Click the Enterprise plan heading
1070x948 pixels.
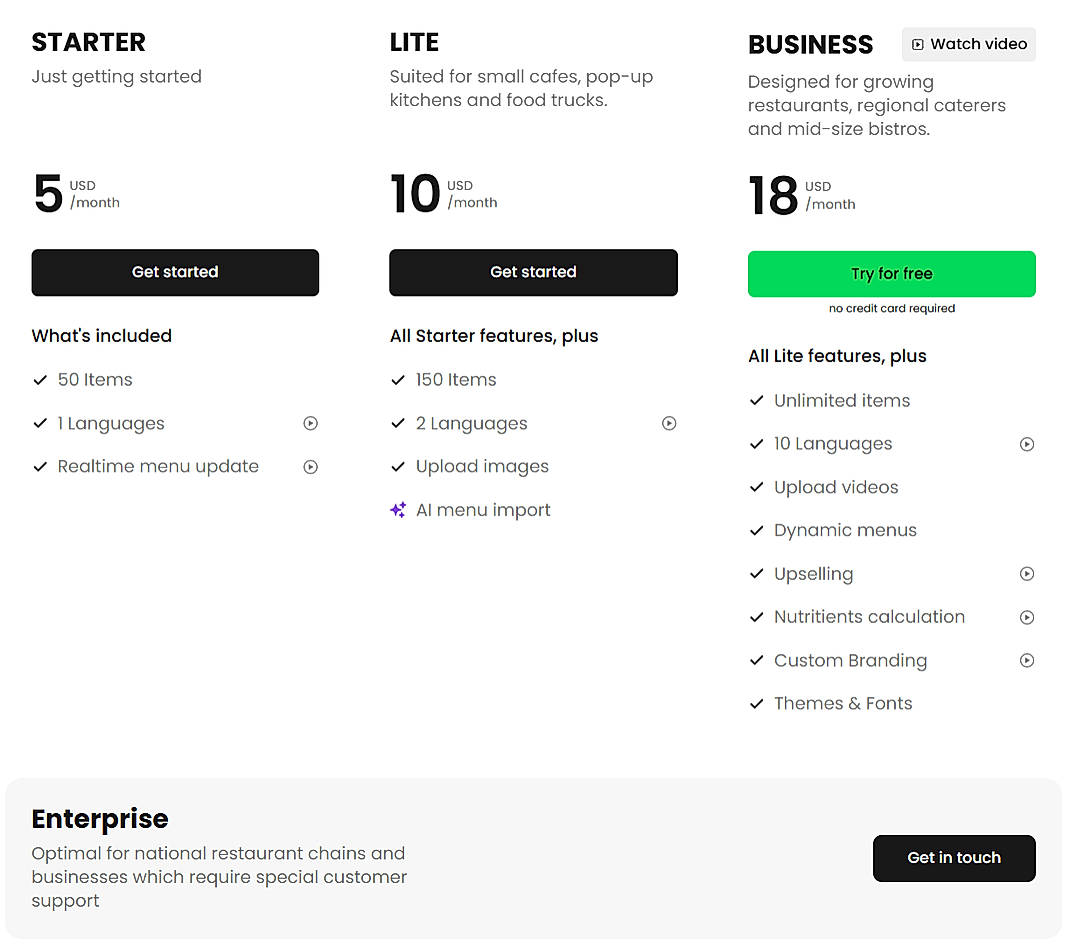click(x=100, y=818)
